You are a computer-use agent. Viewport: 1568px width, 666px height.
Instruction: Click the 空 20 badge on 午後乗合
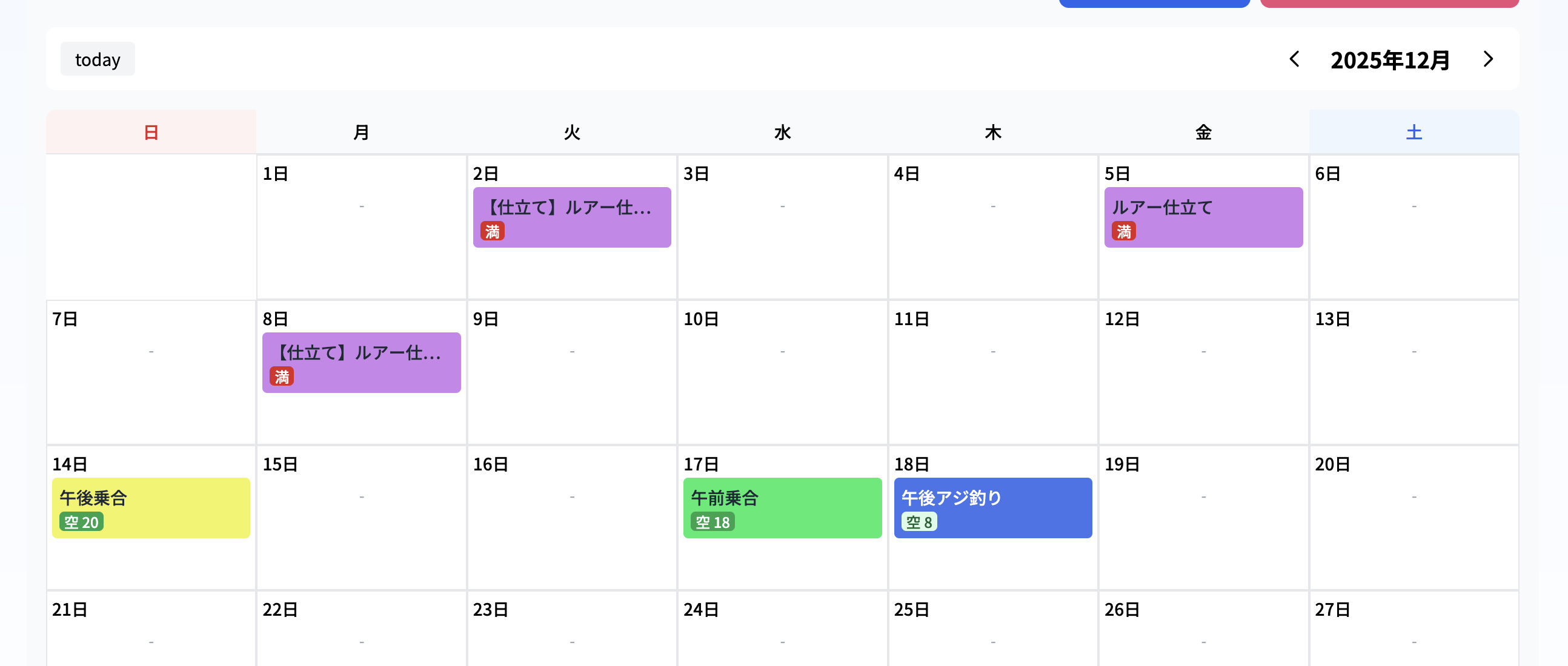click(81, 522)
